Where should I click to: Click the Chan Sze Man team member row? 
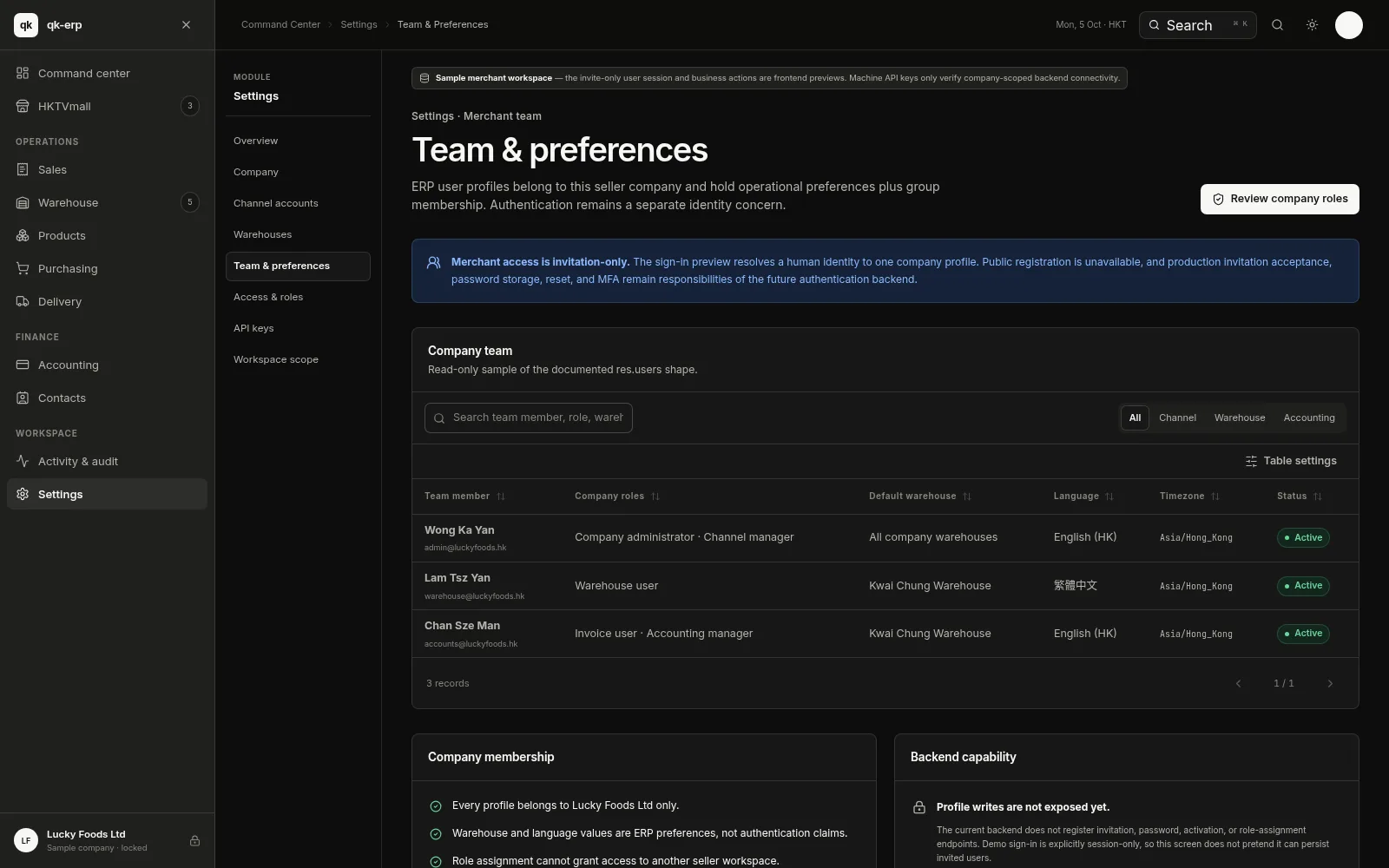[885, 634]
